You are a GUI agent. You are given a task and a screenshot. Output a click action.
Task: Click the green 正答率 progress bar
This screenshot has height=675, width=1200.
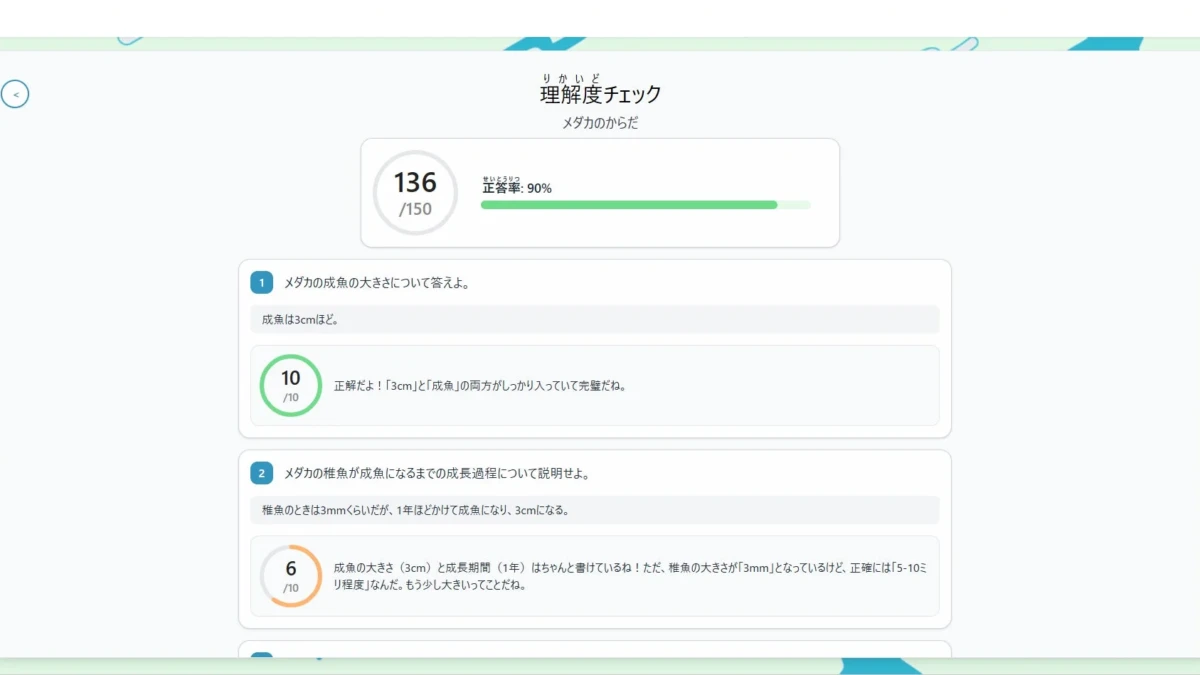coord(645,205)
